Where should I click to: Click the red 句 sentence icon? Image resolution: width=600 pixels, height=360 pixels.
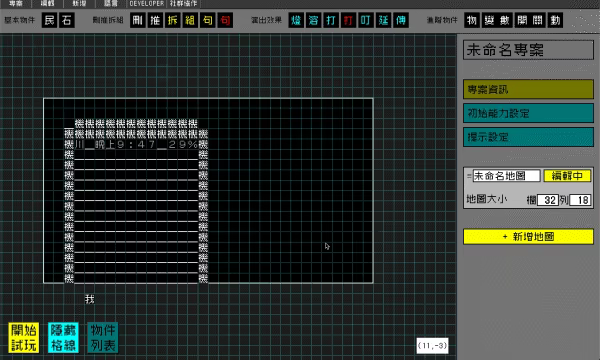point(225,20)
